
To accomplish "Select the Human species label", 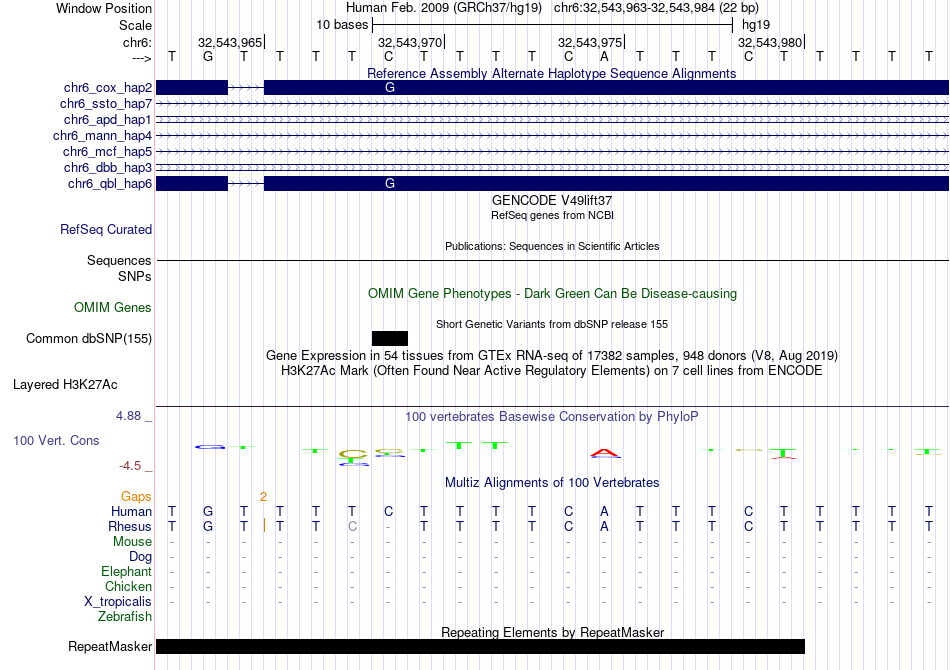I will point(131,512).
